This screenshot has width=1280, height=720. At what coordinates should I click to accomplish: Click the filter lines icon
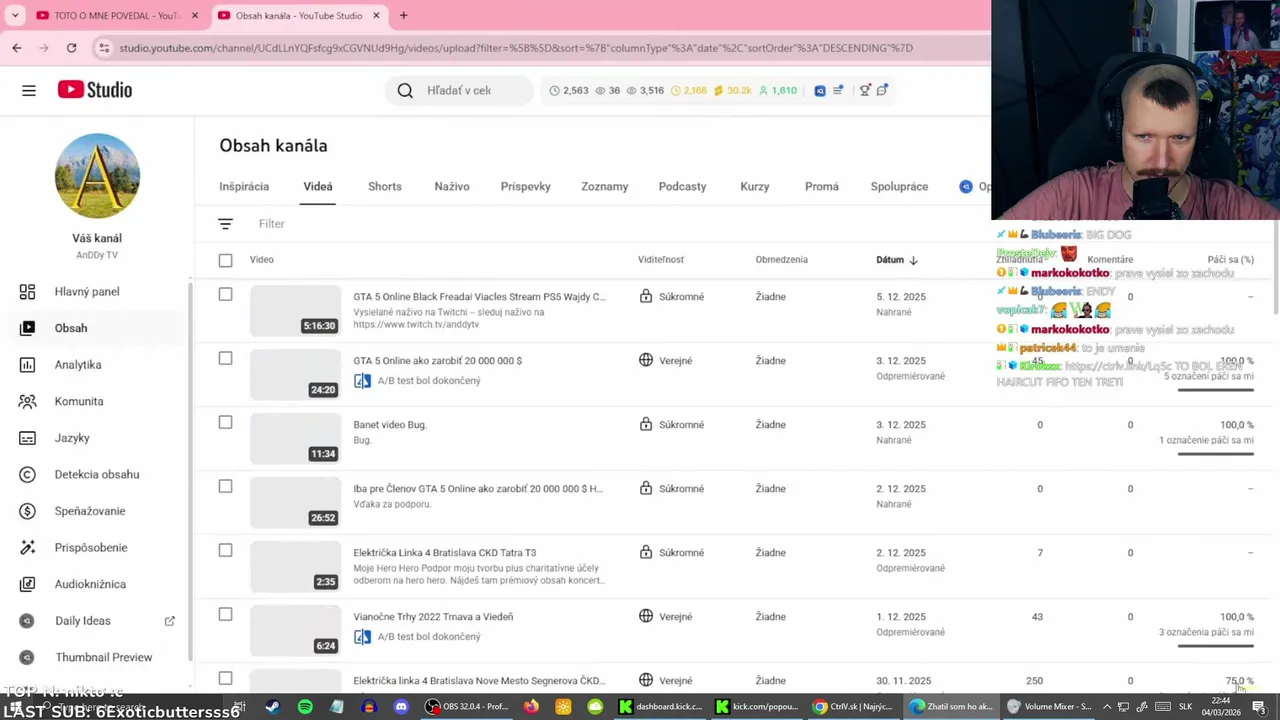pos(225,224)
